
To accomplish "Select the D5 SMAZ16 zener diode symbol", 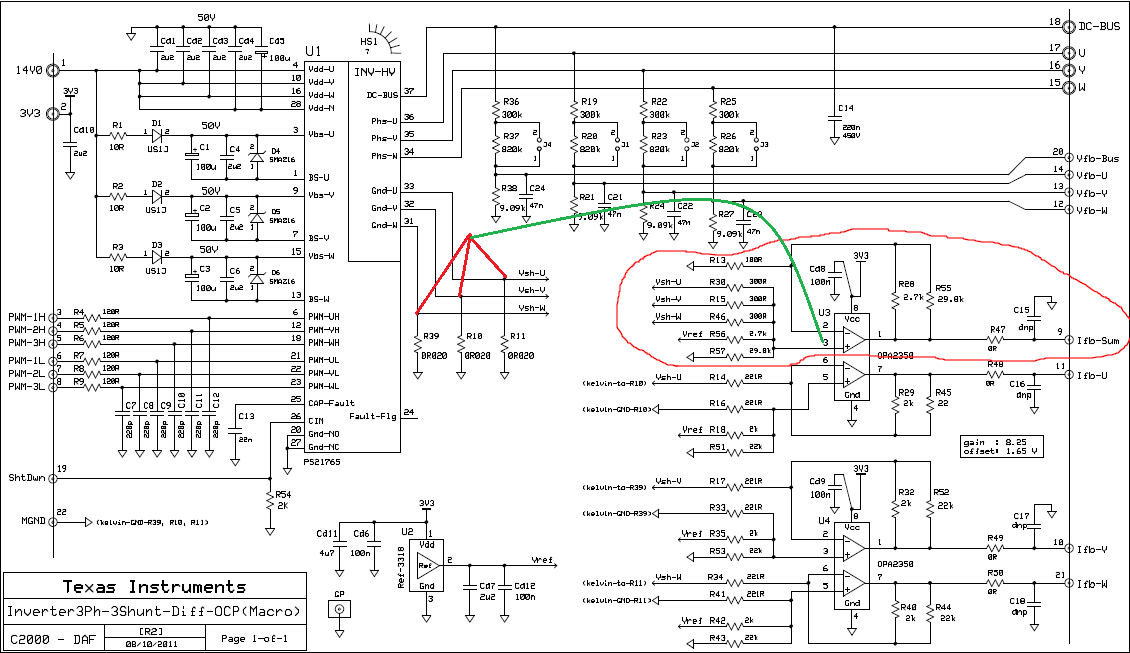I will pos(256,216).
